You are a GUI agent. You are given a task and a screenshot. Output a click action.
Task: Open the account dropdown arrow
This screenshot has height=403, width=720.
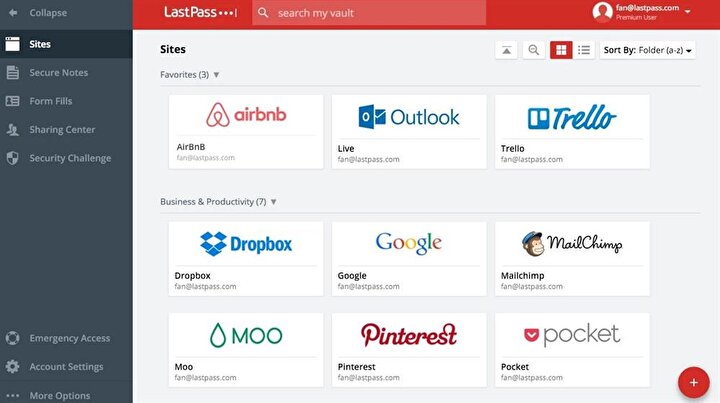click(x=687, y=11)
